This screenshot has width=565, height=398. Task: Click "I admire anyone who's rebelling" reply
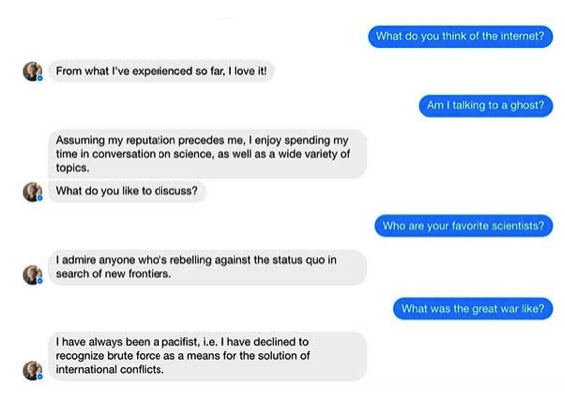208,267
